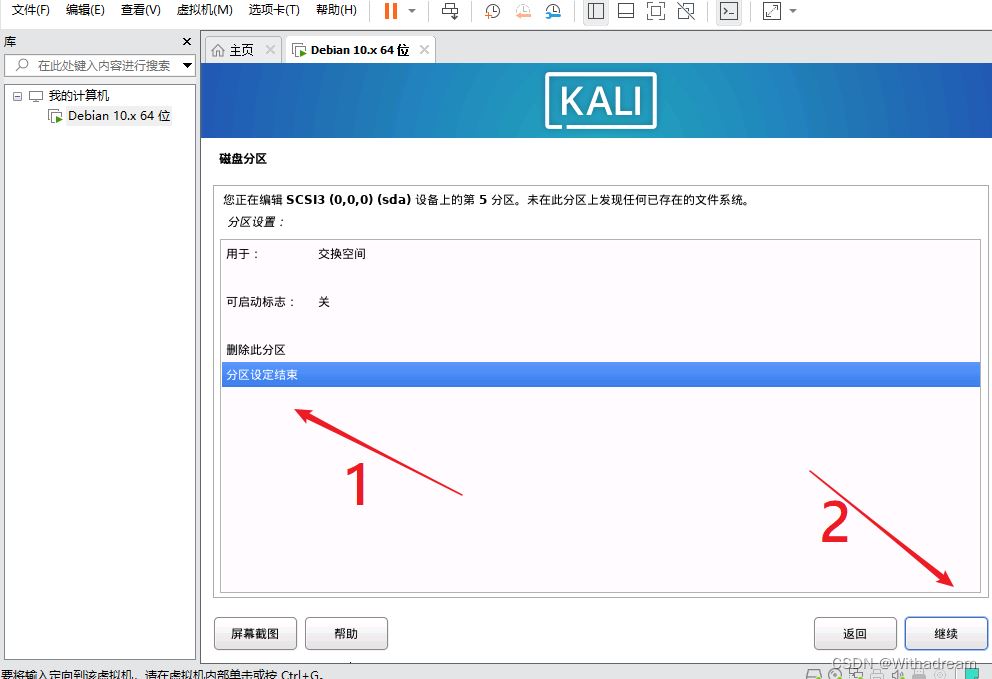Toggle the thumbnail bar view icon

pyautogui.click(x=626, y=11)
